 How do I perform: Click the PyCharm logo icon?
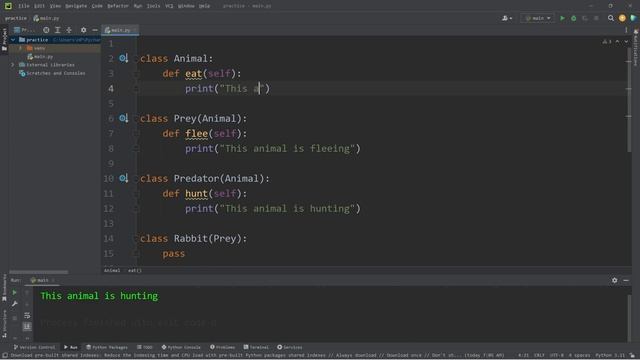click(x=8, y=6)
